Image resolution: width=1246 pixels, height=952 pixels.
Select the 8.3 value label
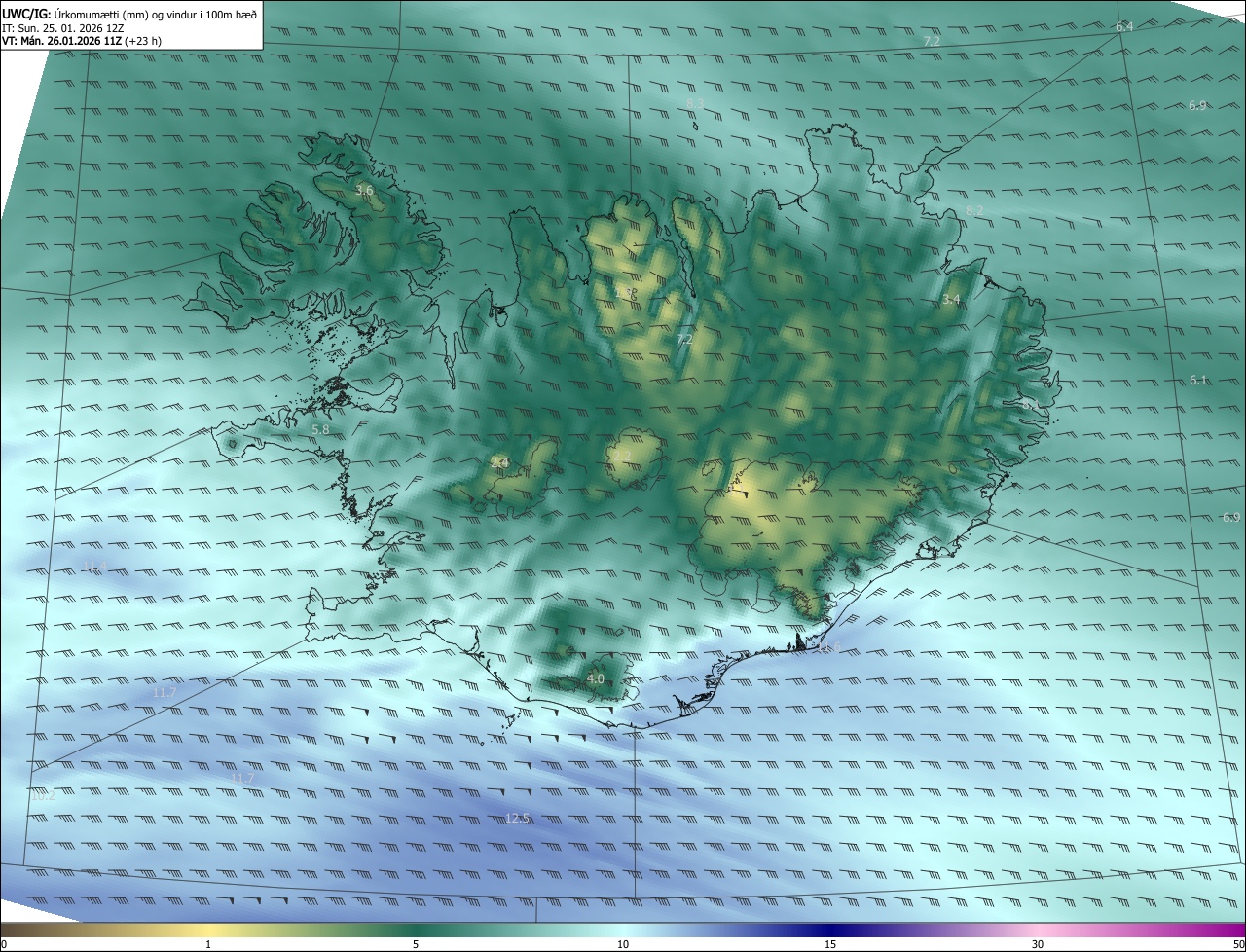(x=695, y=103)
